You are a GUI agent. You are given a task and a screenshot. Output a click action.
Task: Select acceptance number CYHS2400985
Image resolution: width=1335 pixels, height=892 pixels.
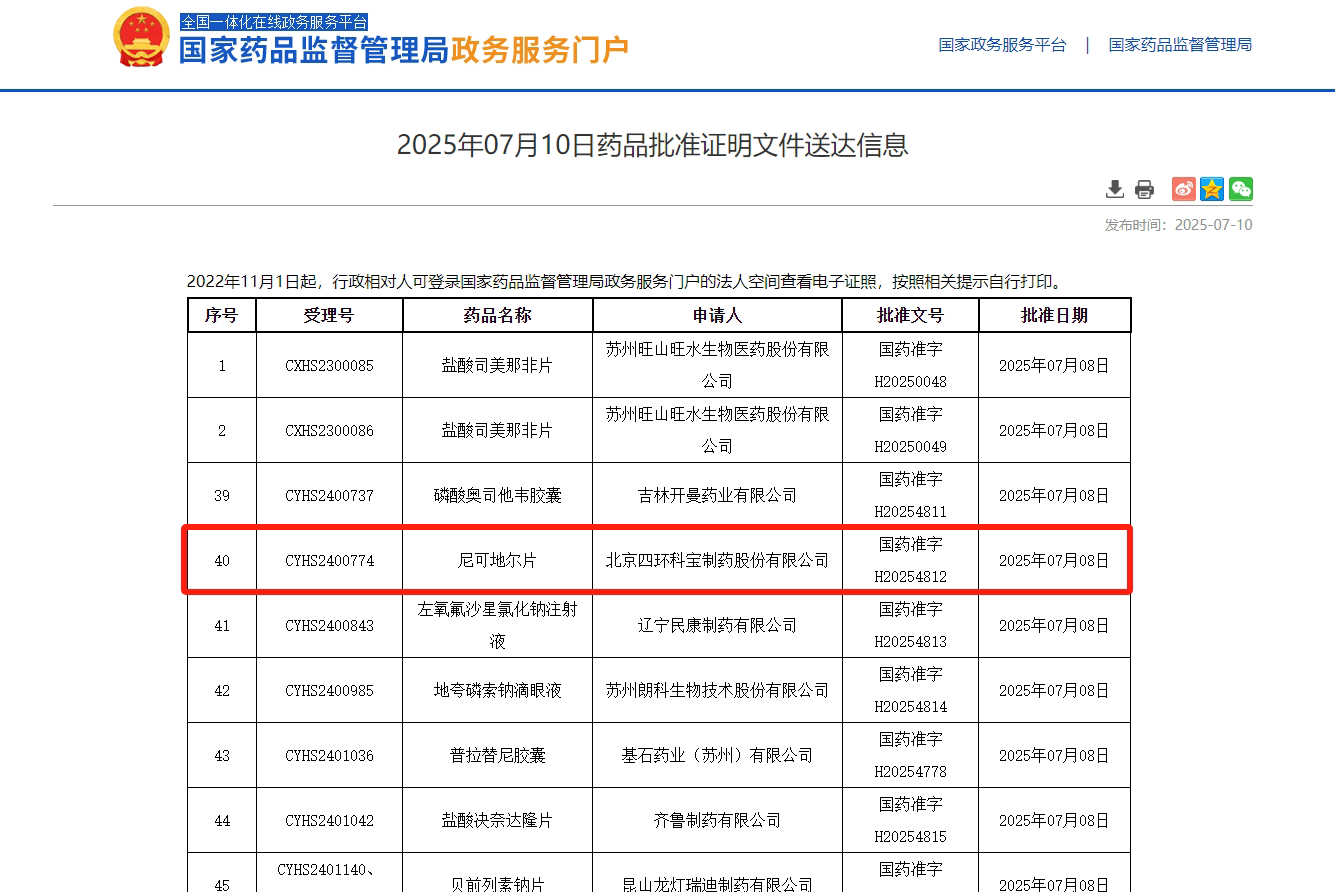(x=329, y=691)
